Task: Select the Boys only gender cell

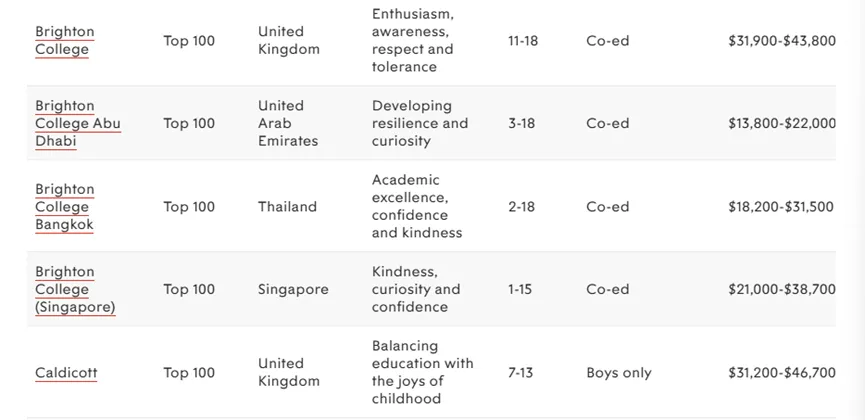Action: 618,373
